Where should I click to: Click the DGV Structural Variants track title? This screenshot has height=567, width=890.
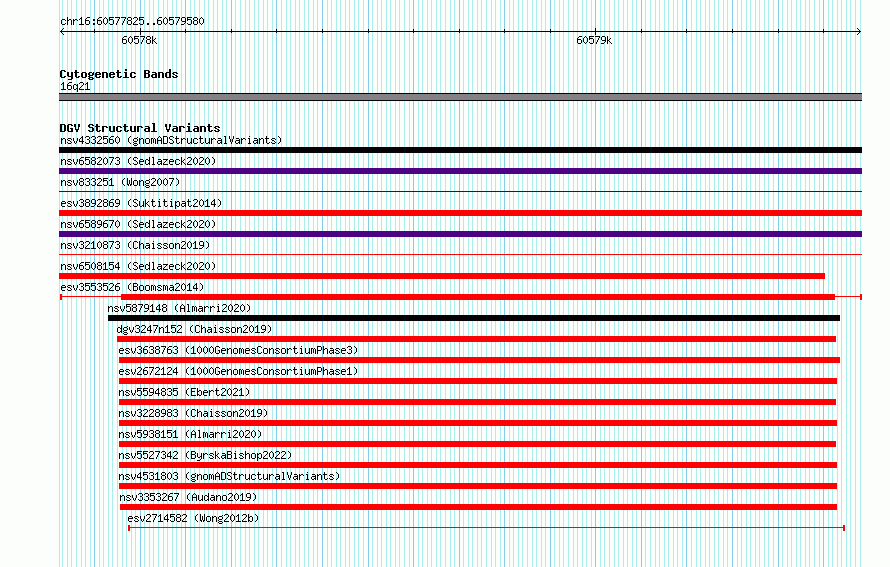(x=140, y=128)
